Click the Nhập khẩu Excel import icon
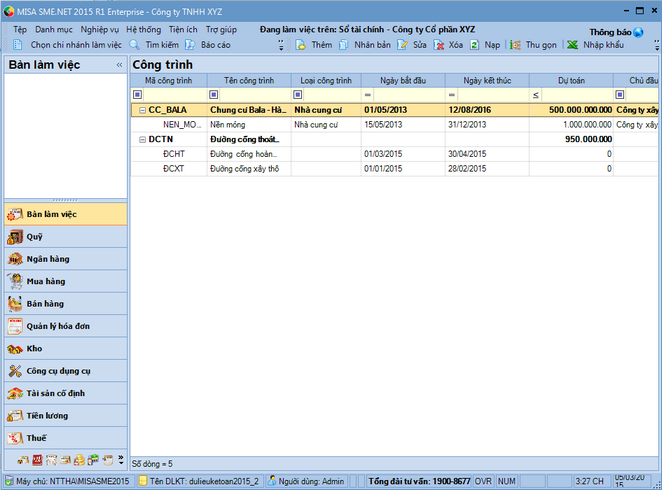This screenshot has height=490, width=662. click(572, 45)
